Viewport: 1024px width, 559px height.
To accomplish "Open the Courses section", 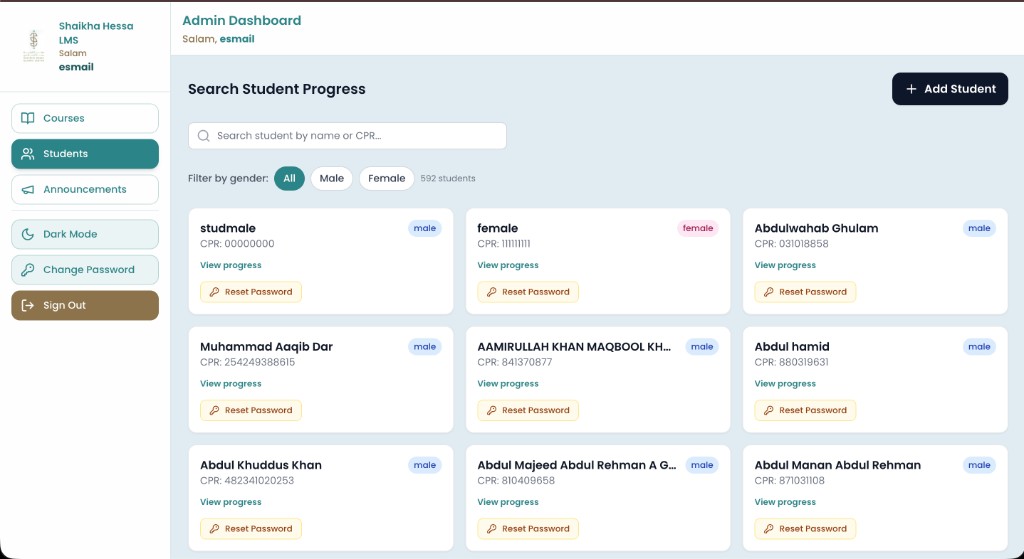I will coord(85,118).
